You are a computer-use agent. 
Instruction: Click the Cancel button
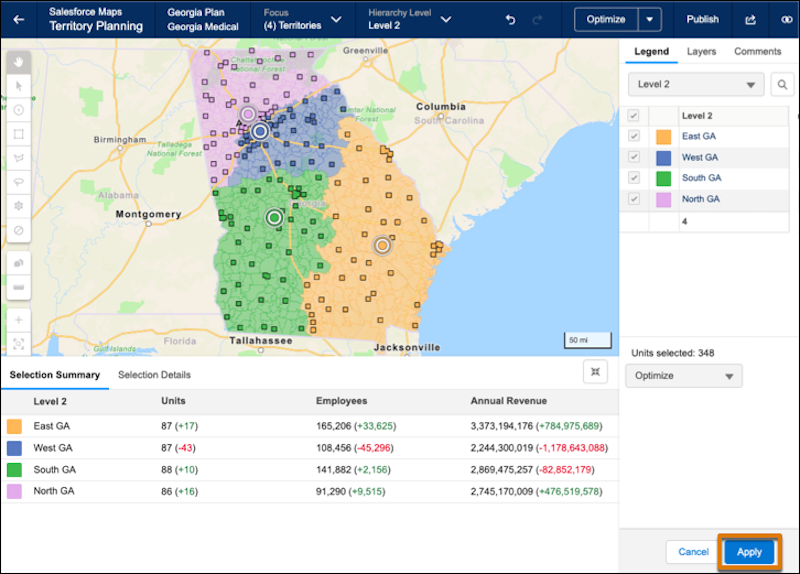click(693, 552)
